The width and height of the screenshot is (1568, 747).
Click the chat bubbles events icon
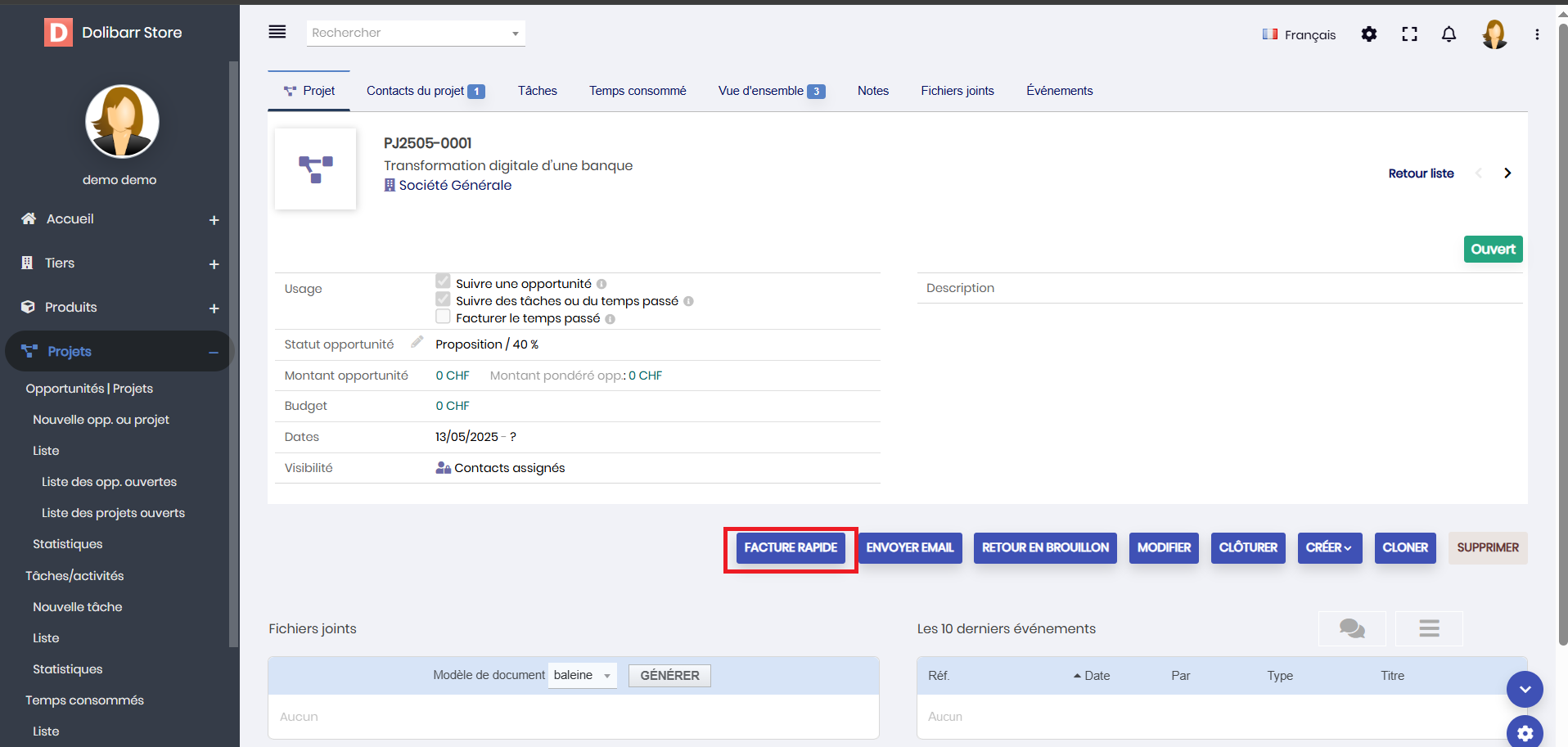(1352, 628)
